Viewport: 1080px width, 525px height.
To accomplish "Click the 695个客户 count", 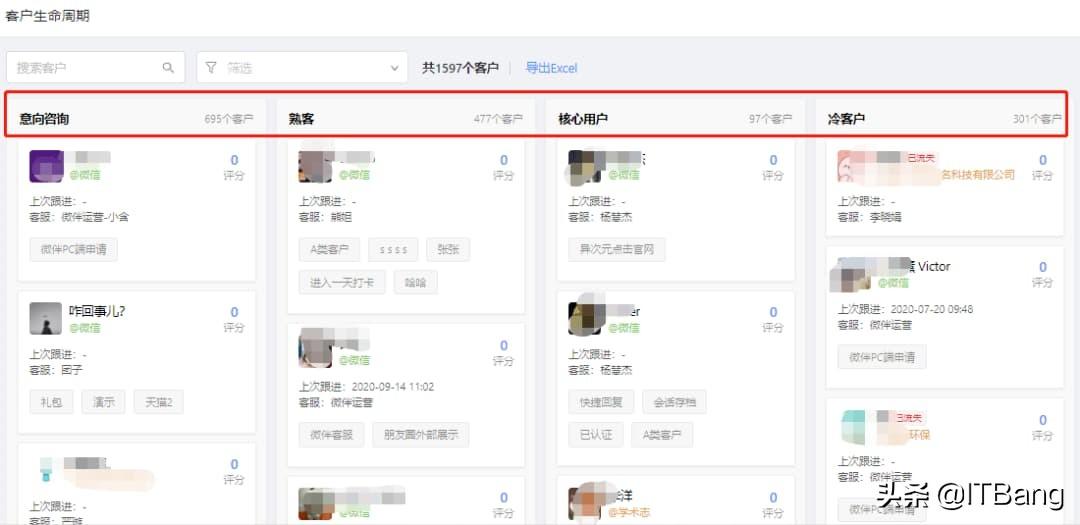I will [x=229, y=119].
